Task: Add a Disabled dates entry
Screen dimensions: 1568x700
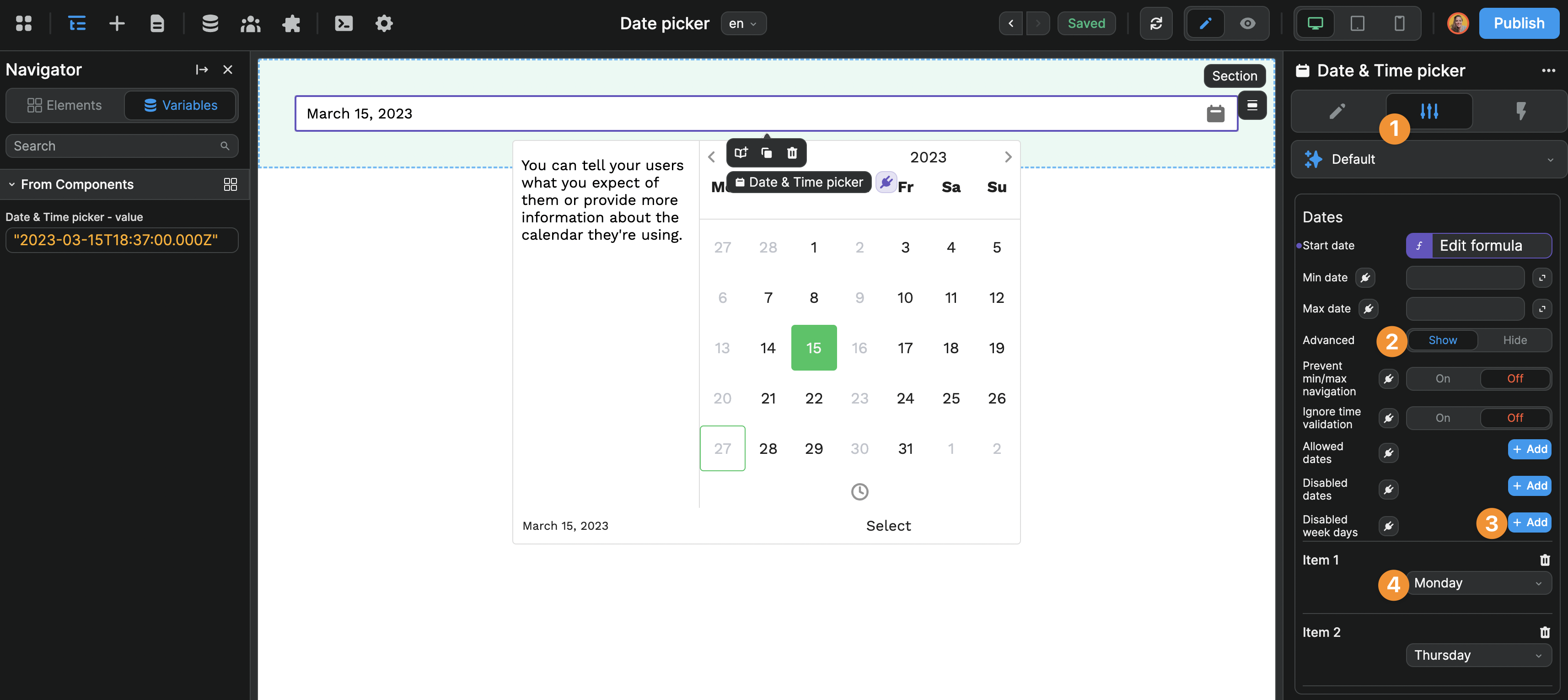Action: coord(1529,486)
